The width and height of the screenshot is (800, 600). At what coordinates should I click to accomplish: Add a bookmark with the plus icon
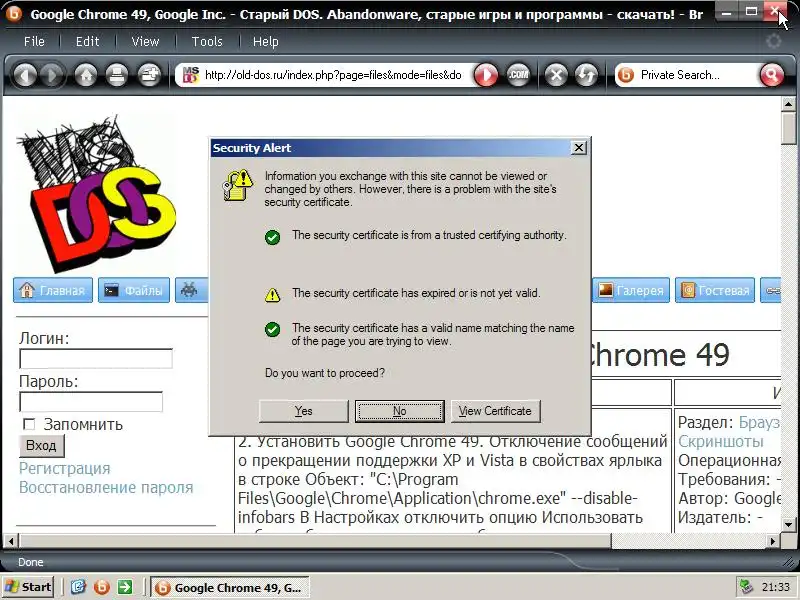click(x=149, y=76)
